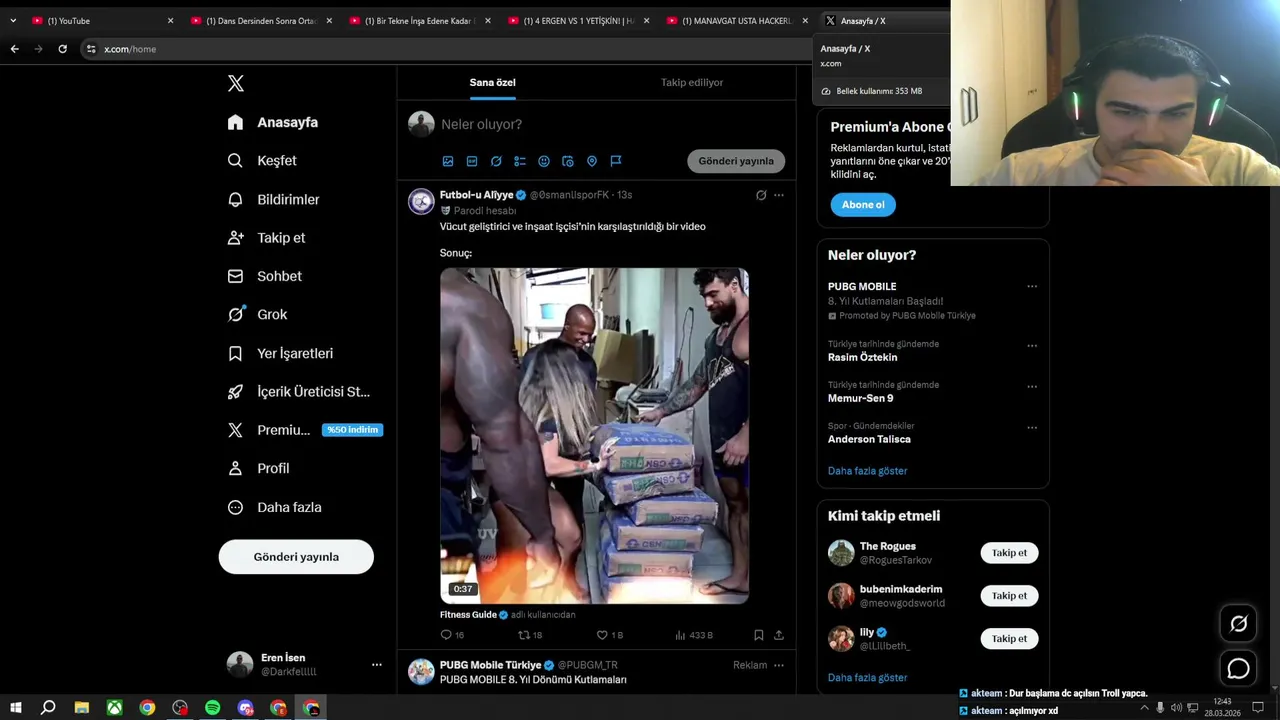Open Fitness Guide source link
The image size is (1280, 720).
[468, 615]
